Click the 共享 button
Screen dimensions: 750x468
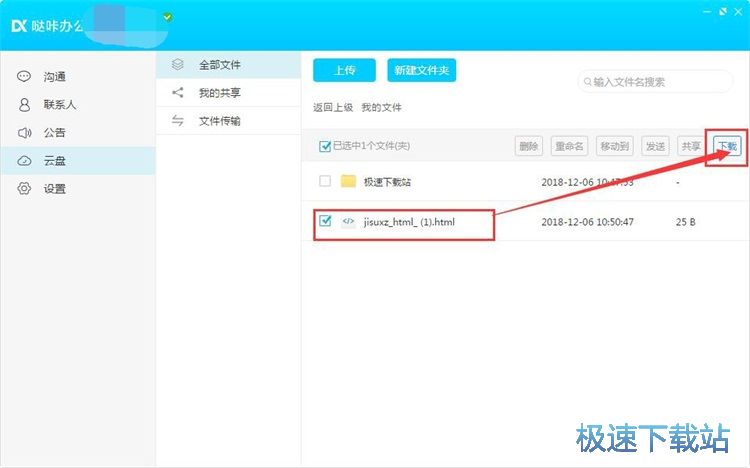tap(691, 146)
